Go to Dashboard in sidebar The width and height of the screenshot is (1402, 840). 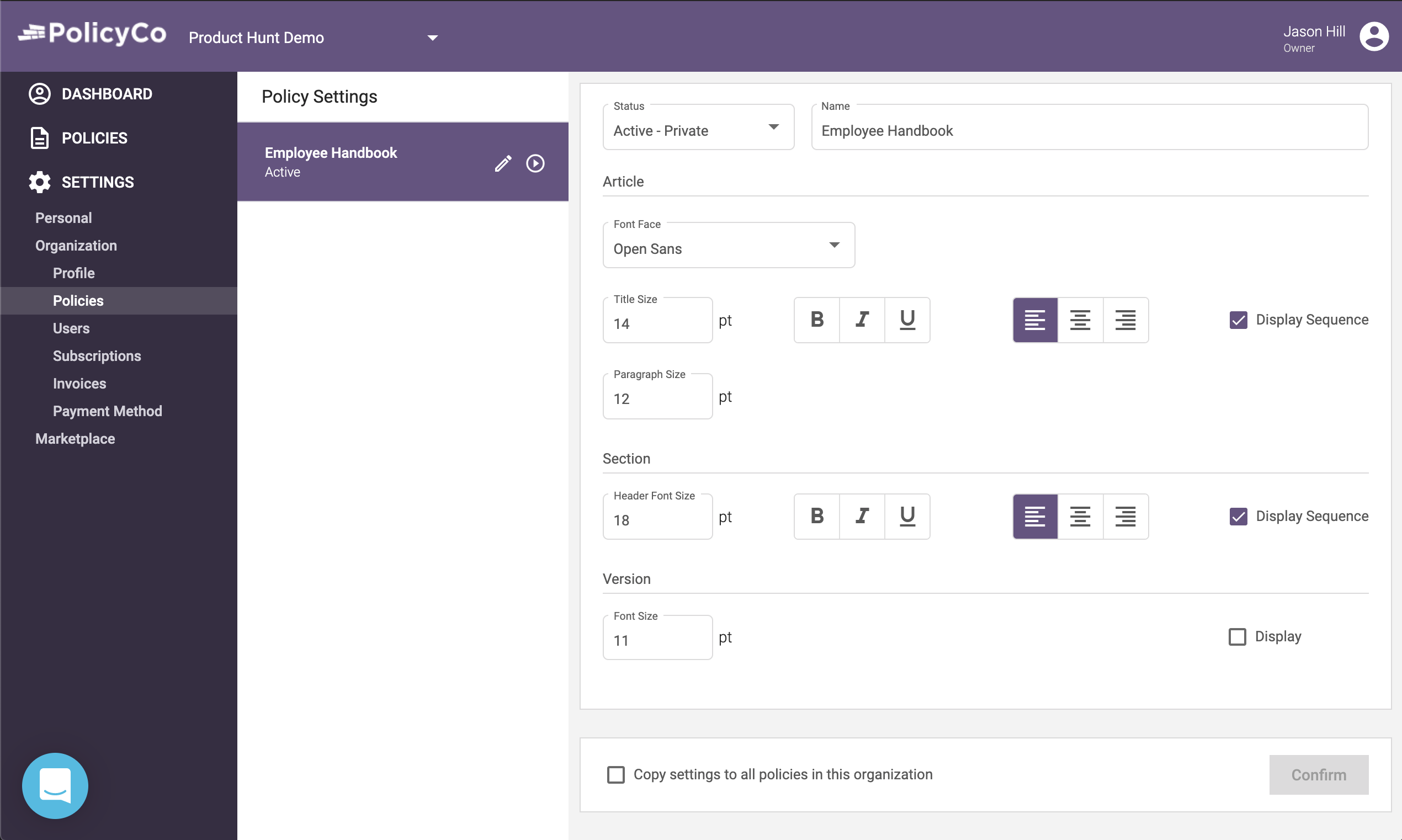[x=107, y=94]
